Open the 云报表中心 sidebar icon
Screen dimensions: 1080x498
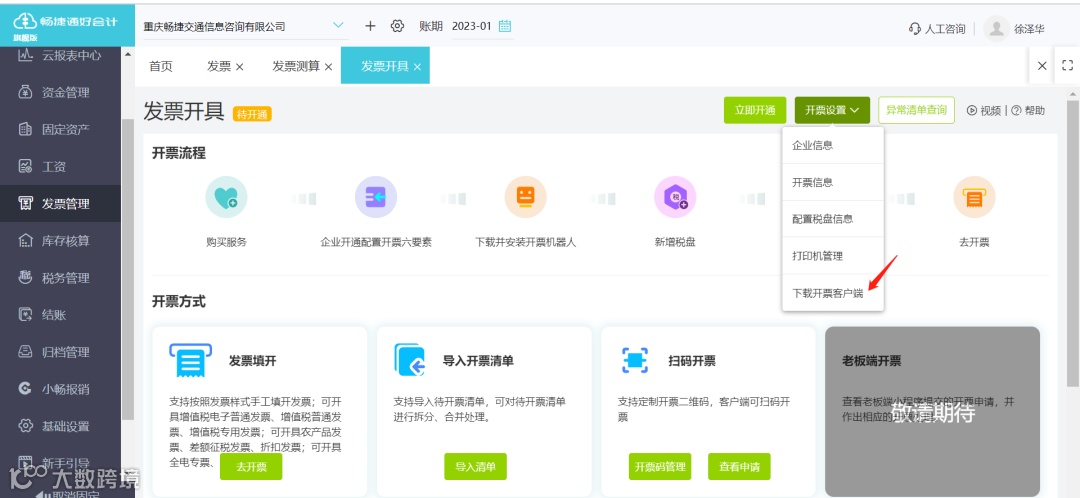pos(25,56)
